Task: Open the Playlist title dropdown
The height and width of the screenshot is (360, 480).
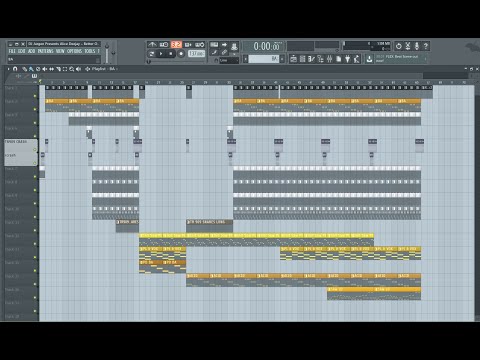Action: click(102, 69)
